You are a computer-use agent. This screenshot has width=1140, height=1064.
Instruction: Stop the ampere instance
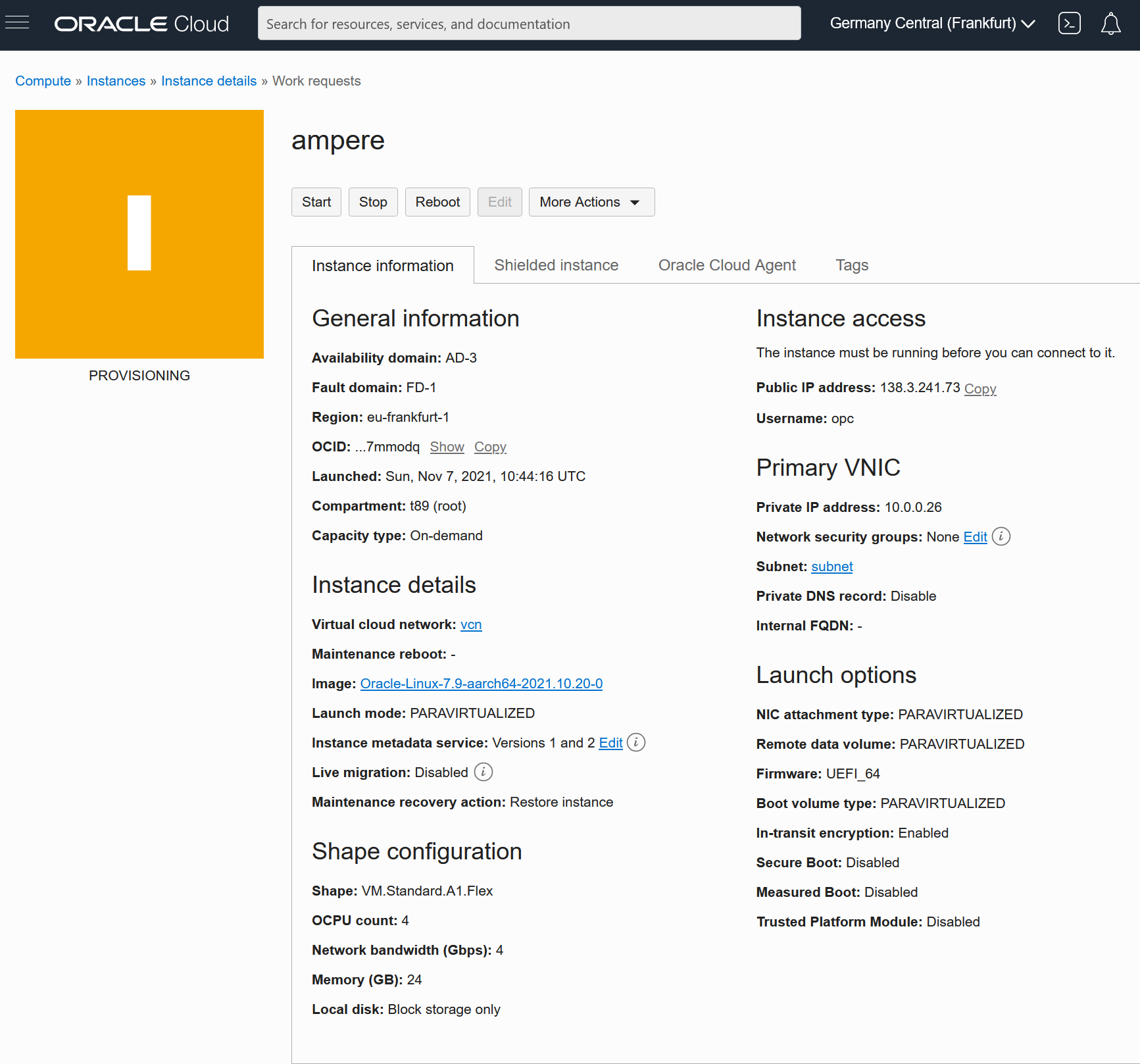[372, 202]
